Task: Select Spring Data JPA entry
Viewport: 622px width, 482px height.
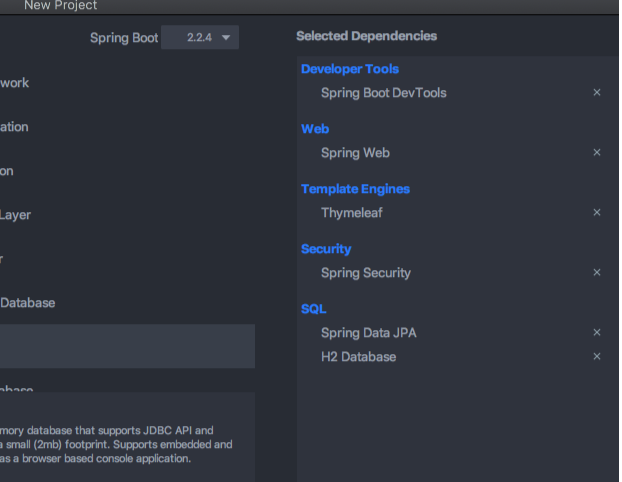Action: pyautogui.click(x=369, y=332)
